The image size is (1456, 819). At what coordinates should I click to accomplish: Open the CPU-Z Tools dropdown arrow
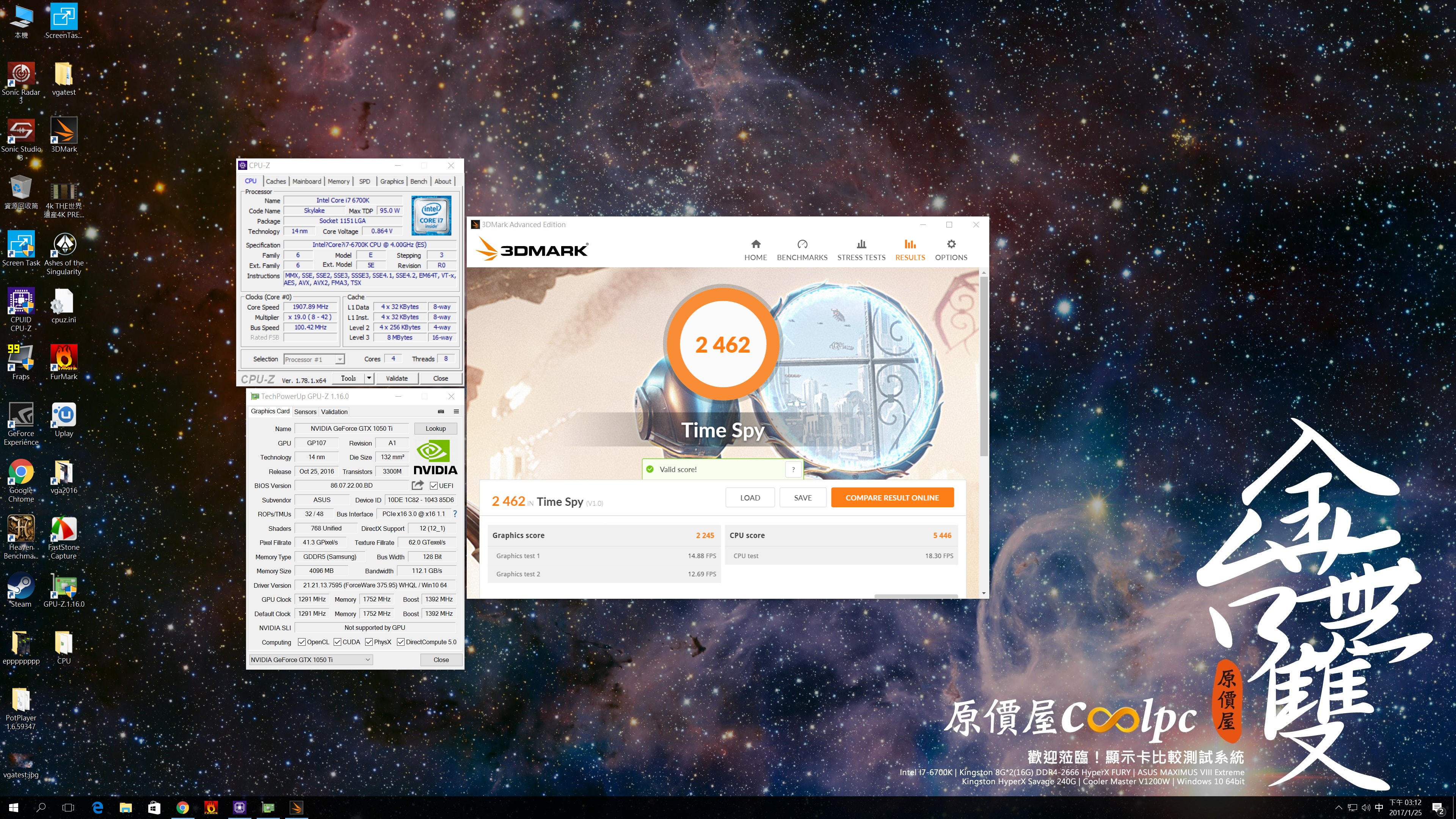coord(369,378)
